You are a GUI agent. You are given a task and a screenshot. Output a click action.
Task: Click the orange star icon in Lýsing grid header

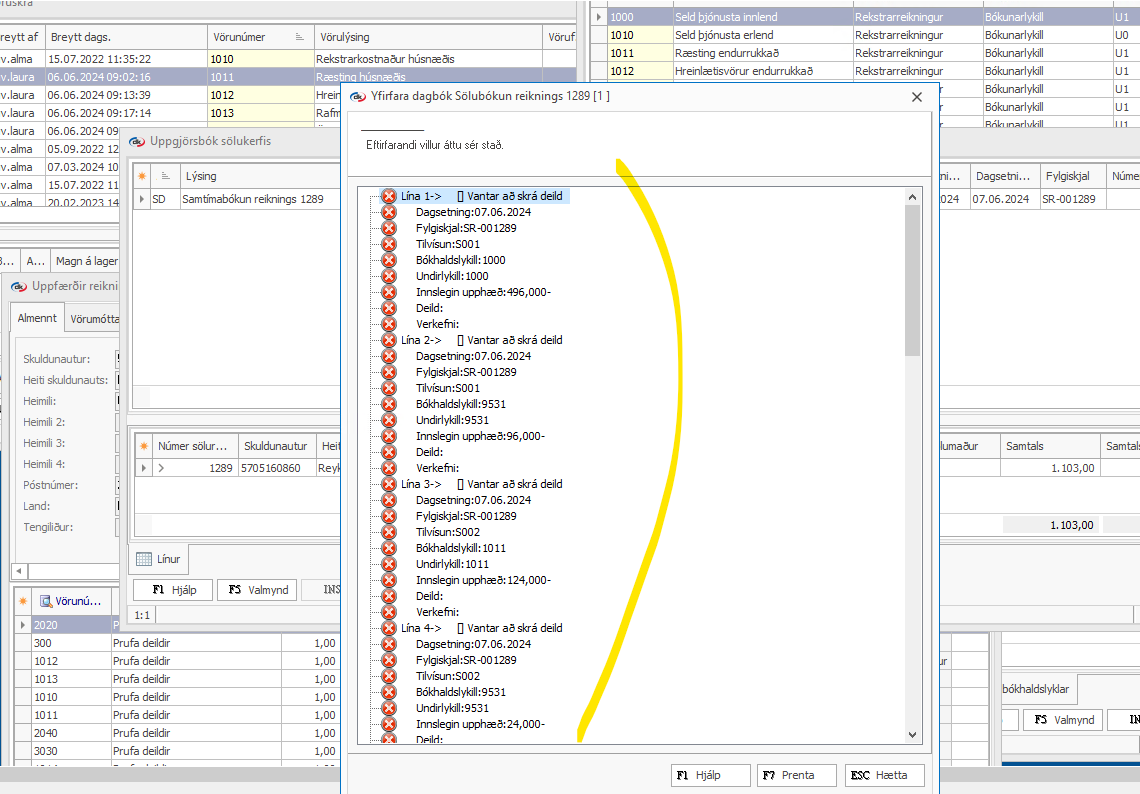(x=142, y=176)
